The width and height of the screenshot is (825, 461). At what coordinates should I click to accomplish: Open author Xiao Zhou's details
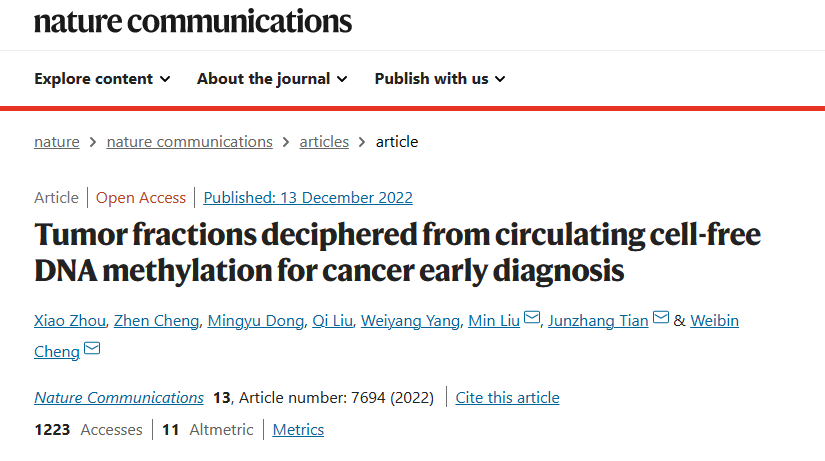tap(70, 320)
